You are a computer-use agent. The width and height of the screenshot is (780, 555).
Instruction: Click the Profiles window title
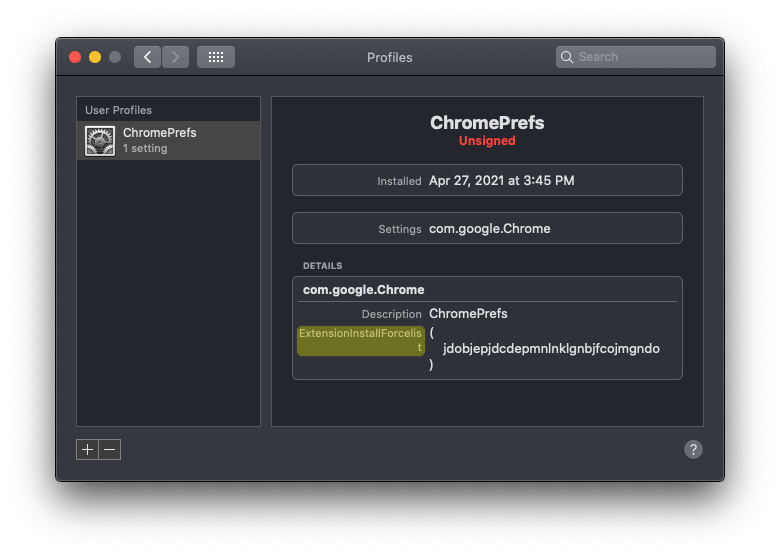pyautogui.click(x=390, y=58)
